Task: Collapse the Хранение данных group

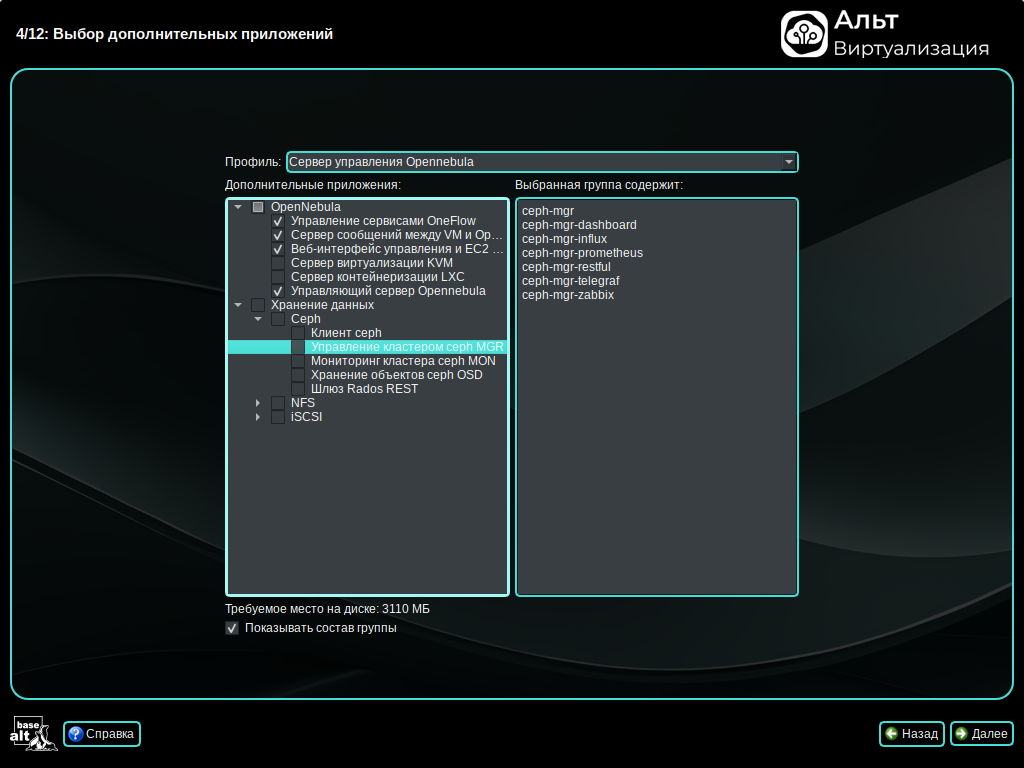Action: (x=238, y=305)
